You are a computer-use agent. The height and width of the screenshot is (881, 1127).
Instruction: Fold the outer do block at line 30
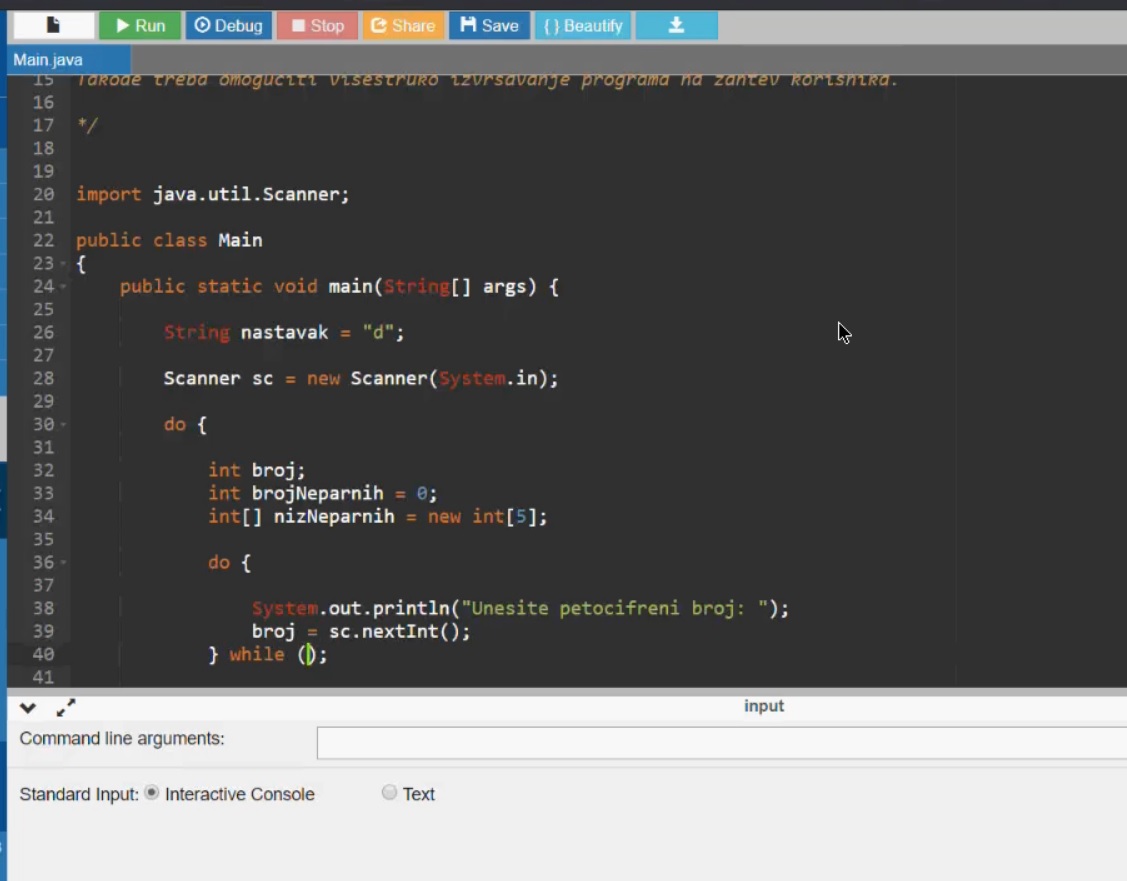63,425
